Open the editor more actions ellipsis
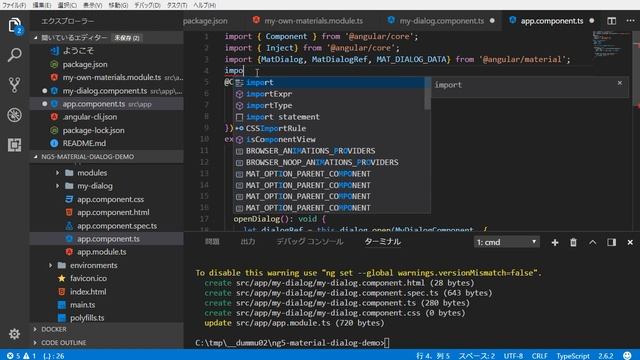Screen dimensions: 640x360 coord(630,21)
